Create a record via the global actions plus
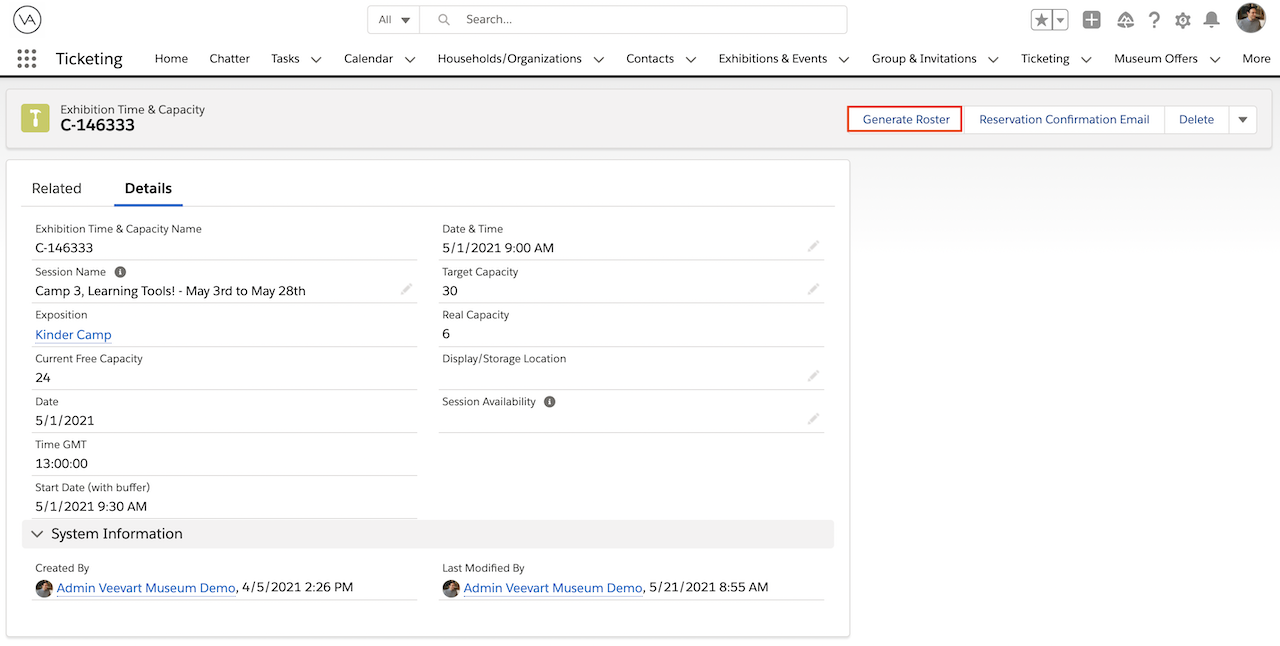Image resolution: width=1280 pixels, height=646 pixels. coord(1091,19)
